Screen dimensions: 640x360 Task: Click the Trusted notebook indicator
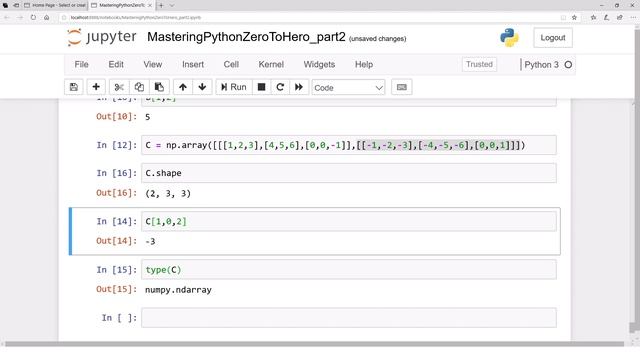[x=479, y=64]
